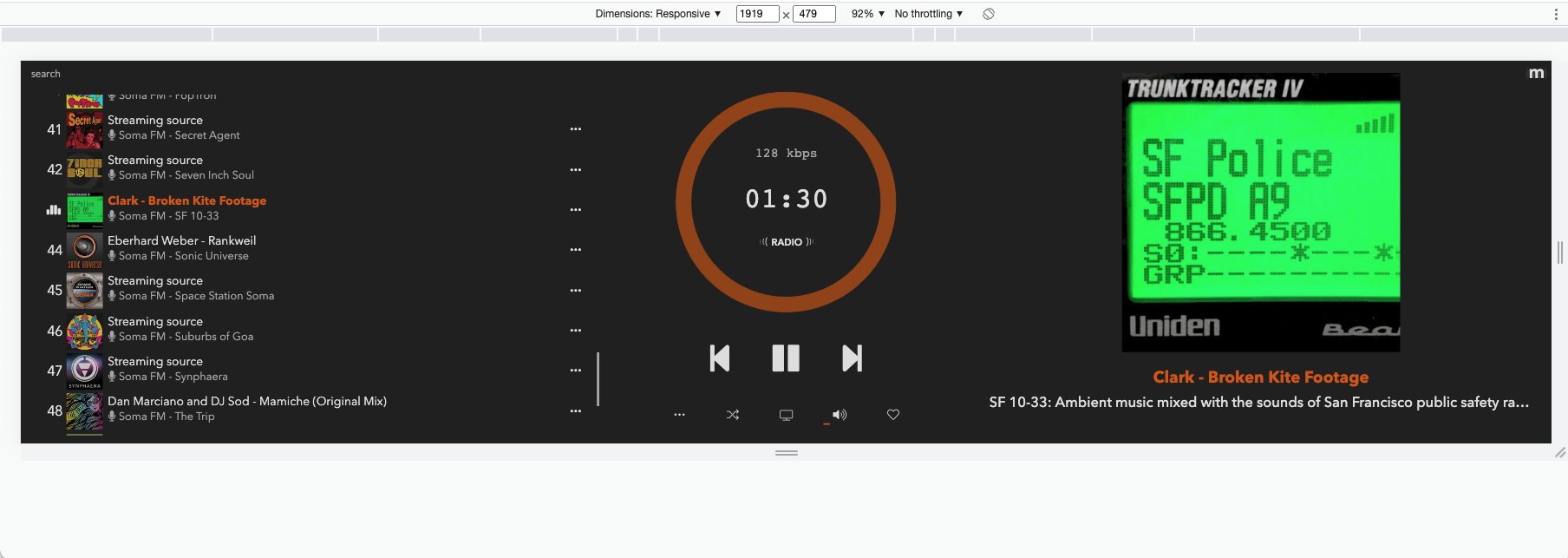Open options for Space Station Soma row
The width and height of the screenshot is (1568, 558).
tap(576, 291)
